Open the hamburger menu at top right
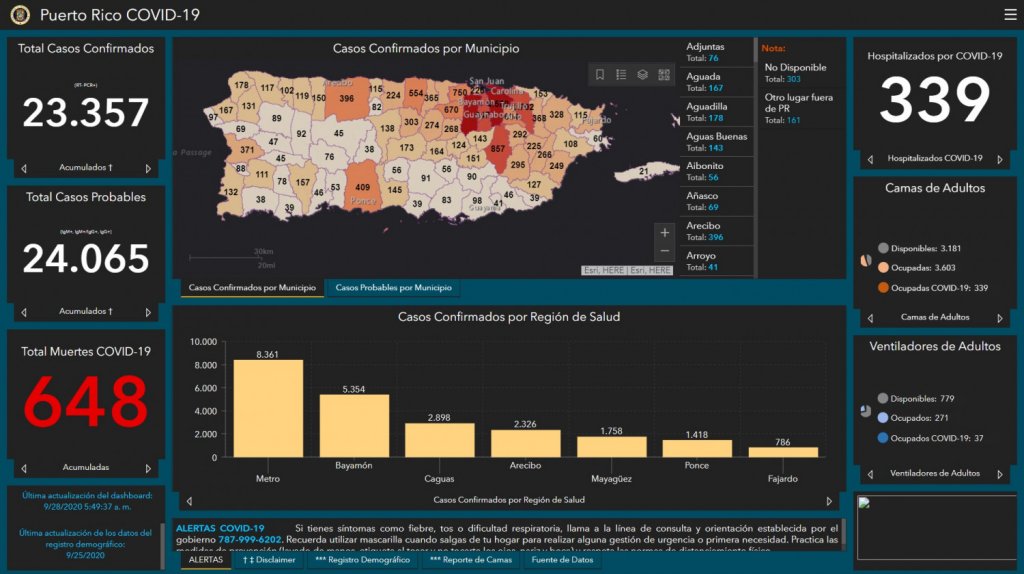Image resolution: width=1024 pixels, height=574 pixels. (1010, 15)
